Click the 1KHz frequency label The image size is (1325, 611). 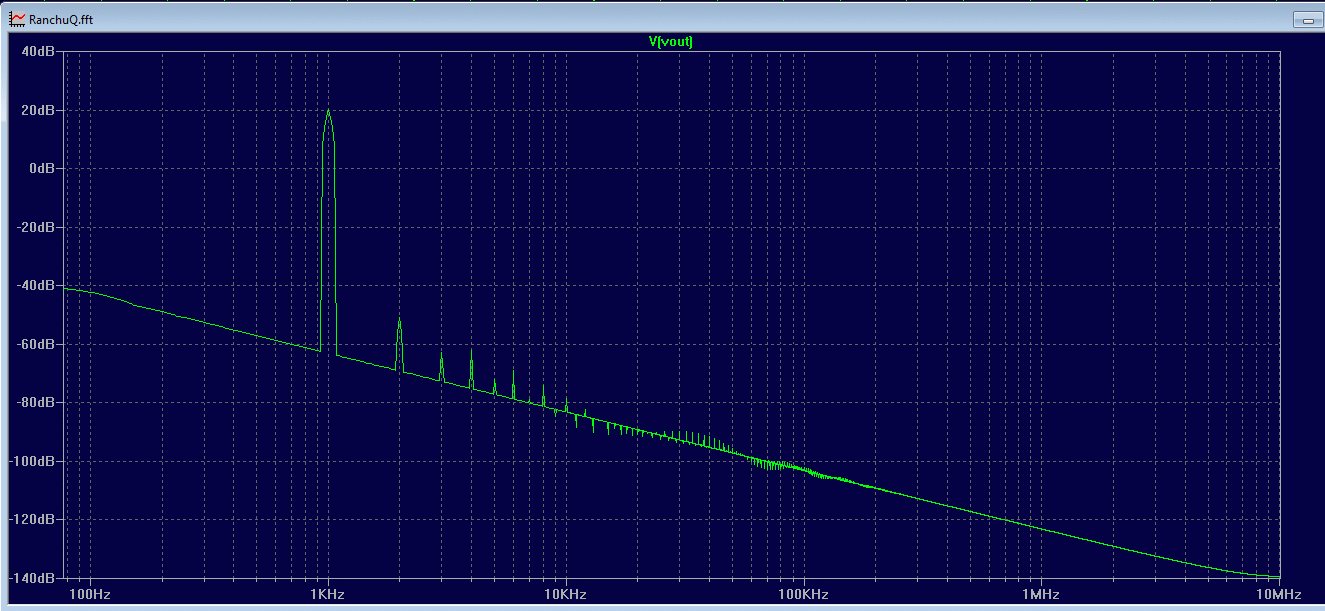[x=327, y=595]
